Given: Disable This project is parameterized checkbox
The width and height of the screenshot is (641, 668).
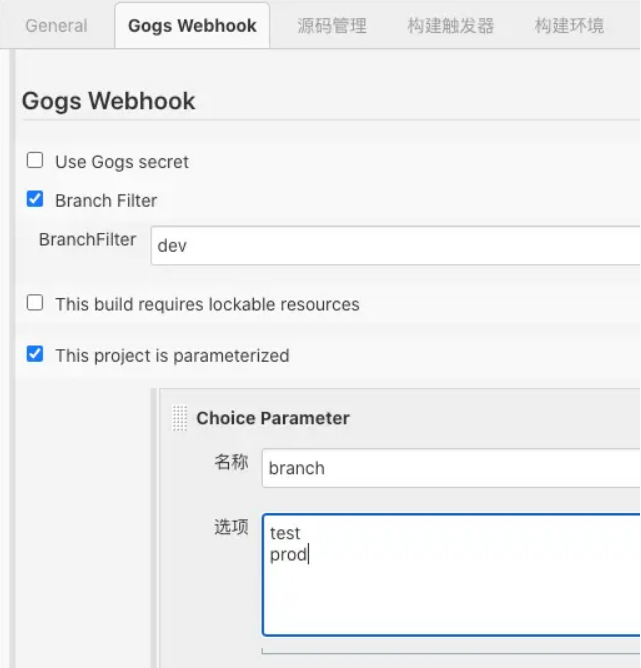Looking at the screenshot, I should coord(35,354).
